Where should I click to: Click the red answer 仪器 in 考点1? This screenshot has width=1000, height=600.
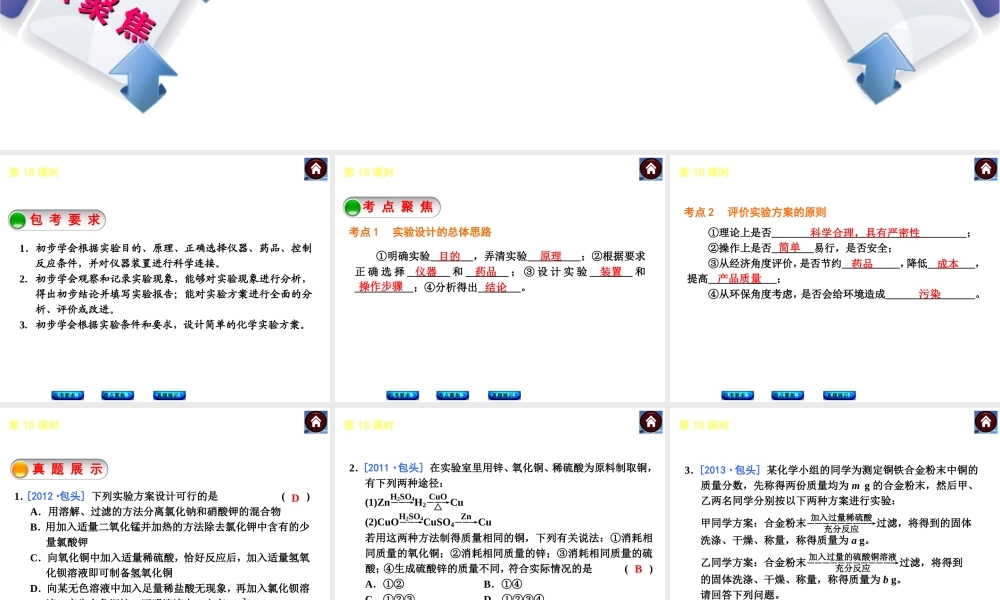click(426, 271)
